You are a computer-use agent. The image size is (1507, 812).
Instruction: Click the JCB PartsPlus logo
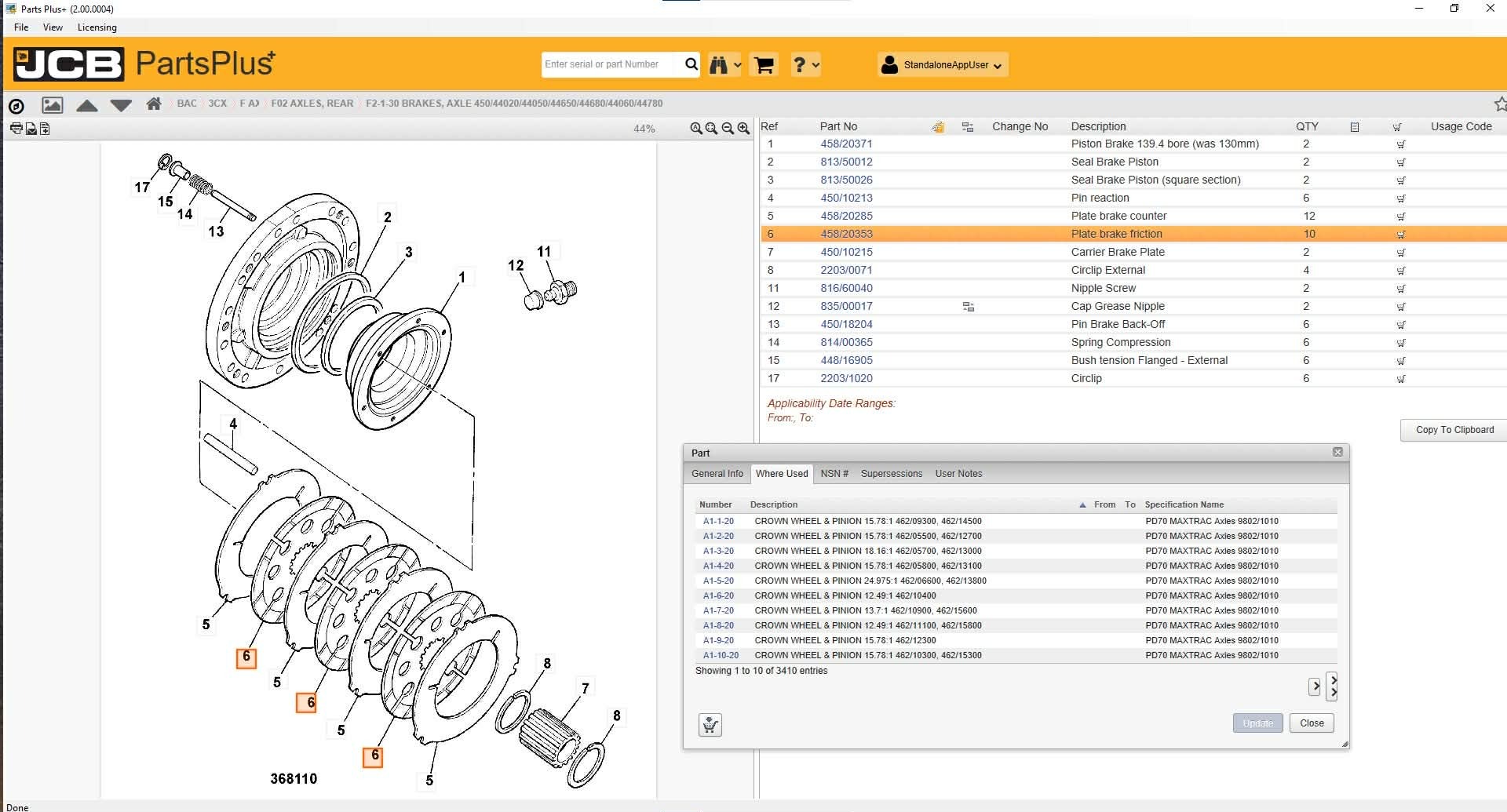(144, 64)
